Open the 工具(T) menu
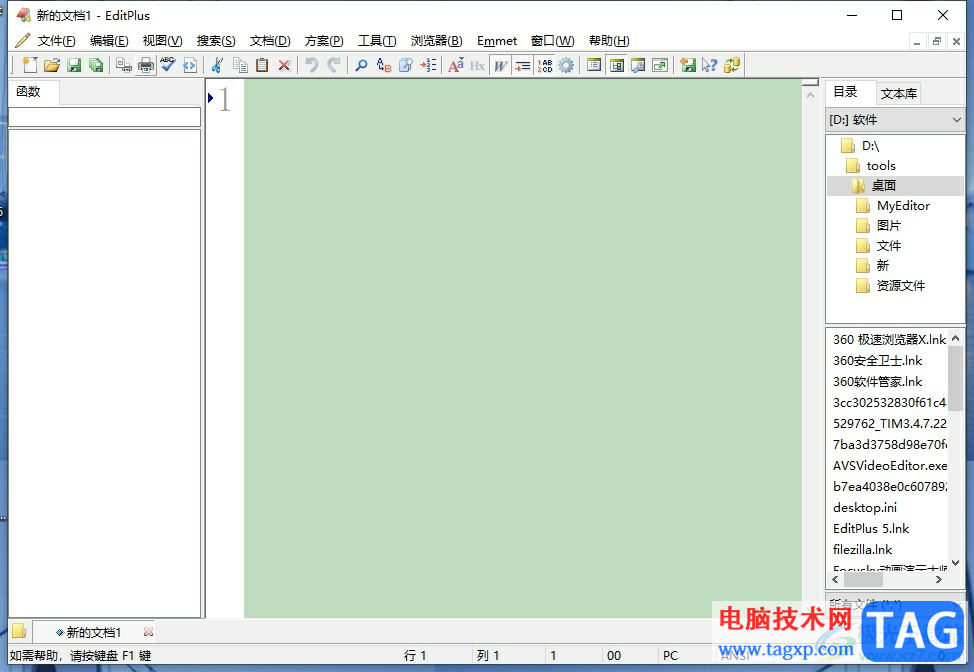 (x=377, y=40)
